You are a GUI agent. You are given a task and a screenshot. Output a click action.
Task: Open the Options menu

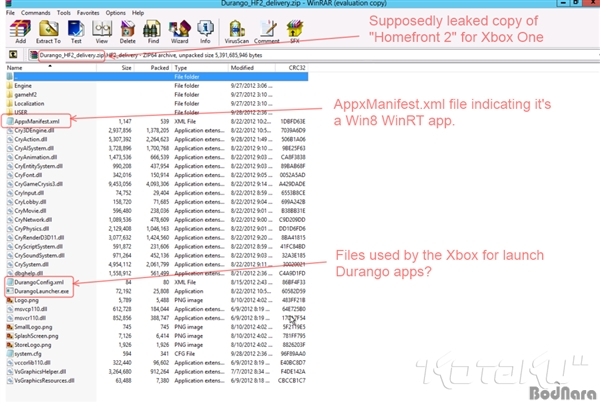click(x=116, y=13)
